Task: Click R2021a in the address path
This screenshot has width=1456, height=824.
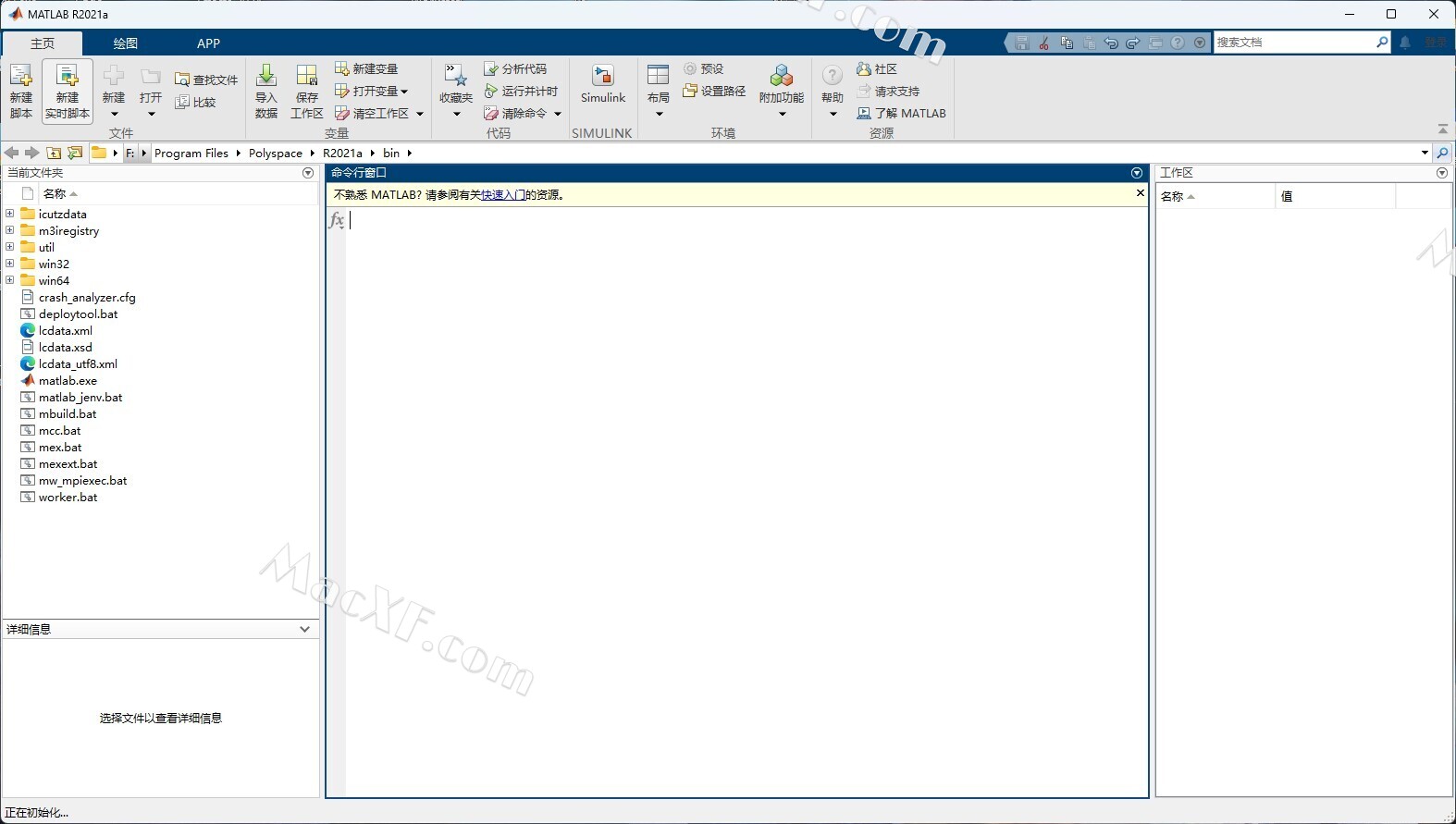Action: [x=342, y=154]
